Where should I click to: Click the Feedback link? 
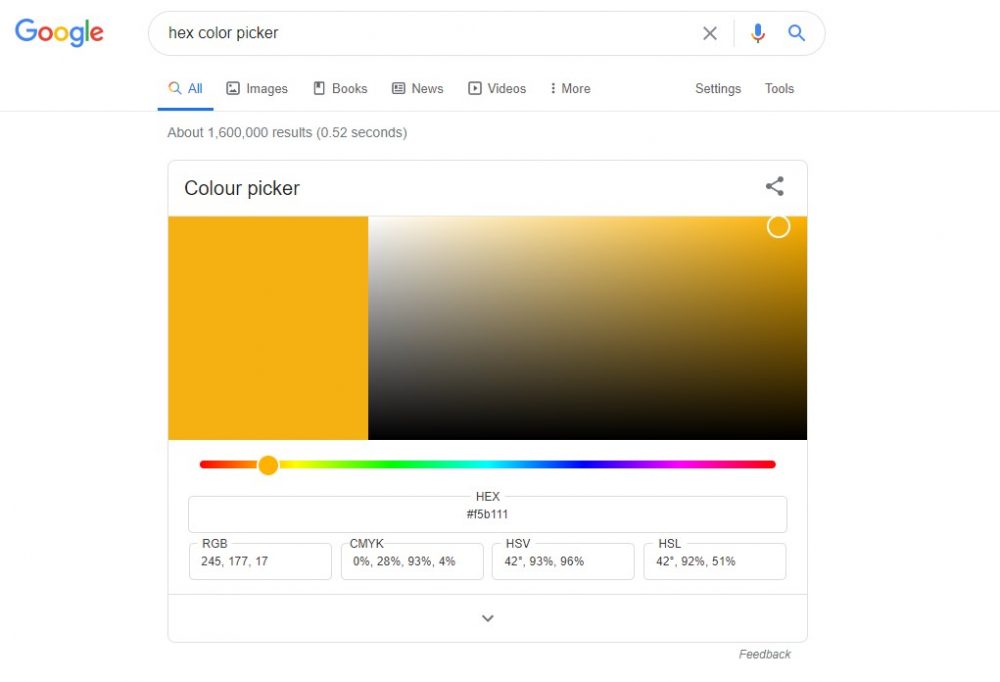pos(765,654)
